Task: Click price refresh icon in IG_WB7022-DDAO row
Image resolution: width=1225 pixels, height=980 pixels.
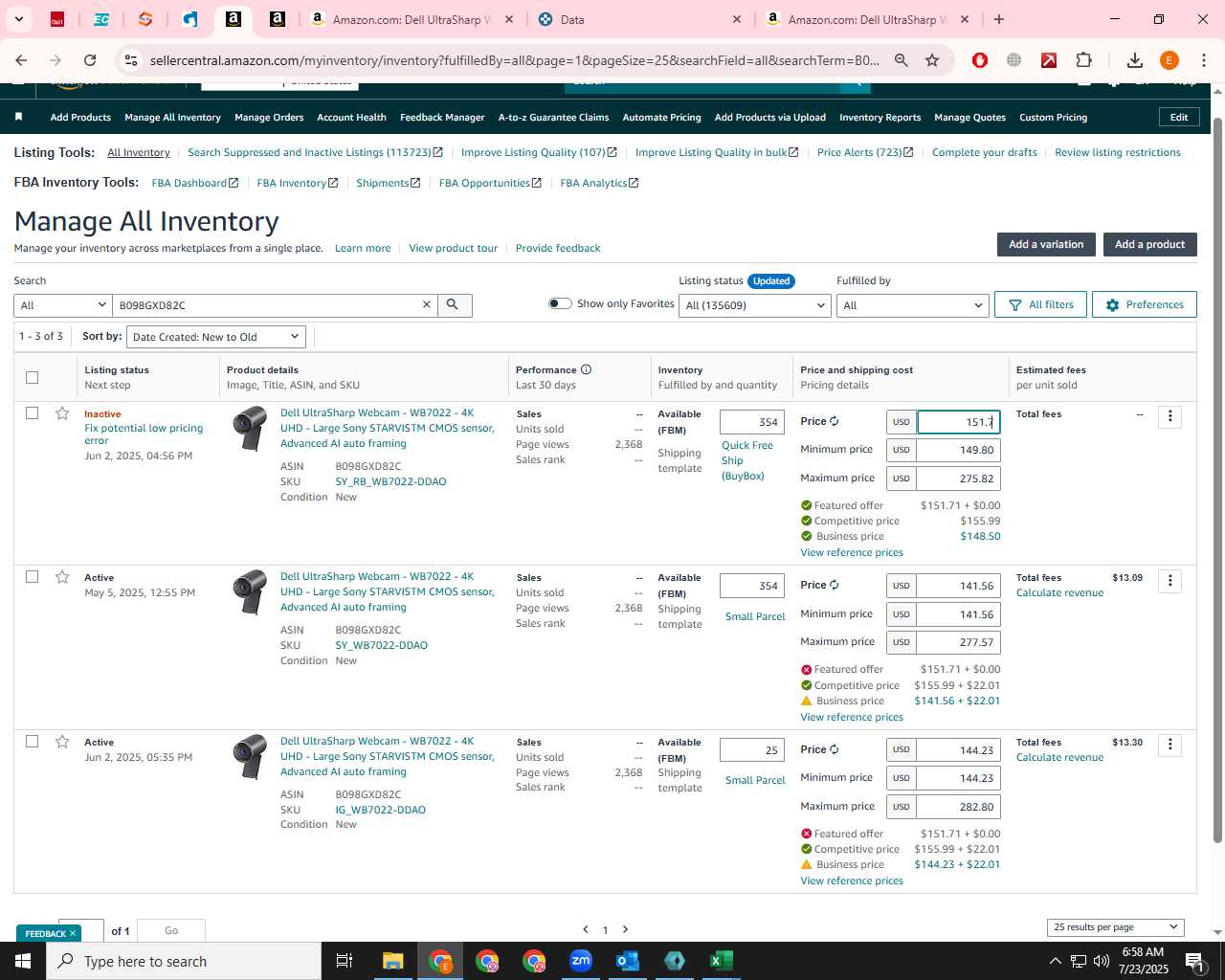Action: pyautogui.click(x=835, y=749)
